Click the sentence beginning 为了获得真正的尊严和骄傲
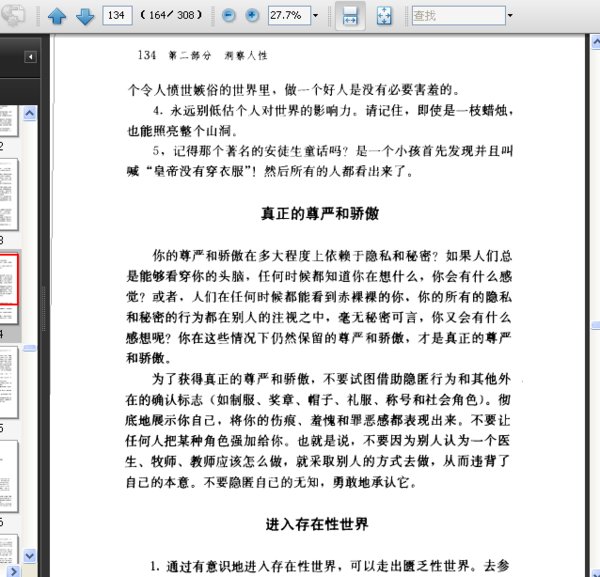The width and height of the screenshot is (600, 577). click(318, 430)
